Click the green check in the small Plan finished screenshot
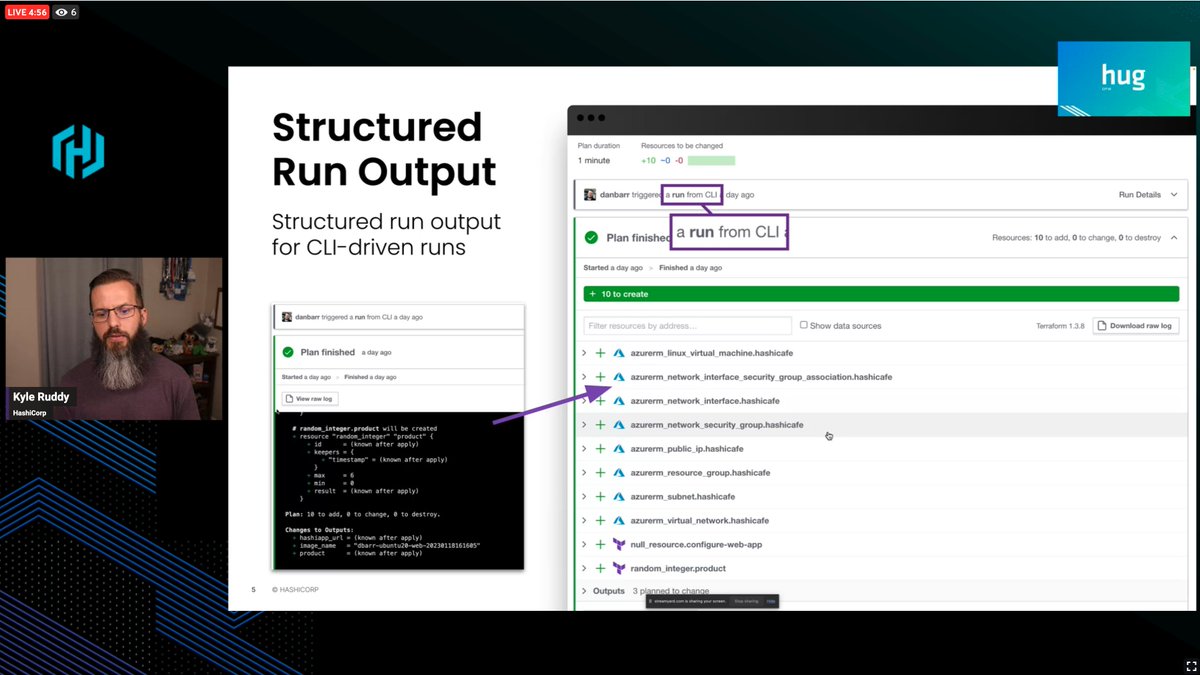Image resolution: width=1200 pixels, height=675 pixels. pyautogui.click(x=288, y=352)
